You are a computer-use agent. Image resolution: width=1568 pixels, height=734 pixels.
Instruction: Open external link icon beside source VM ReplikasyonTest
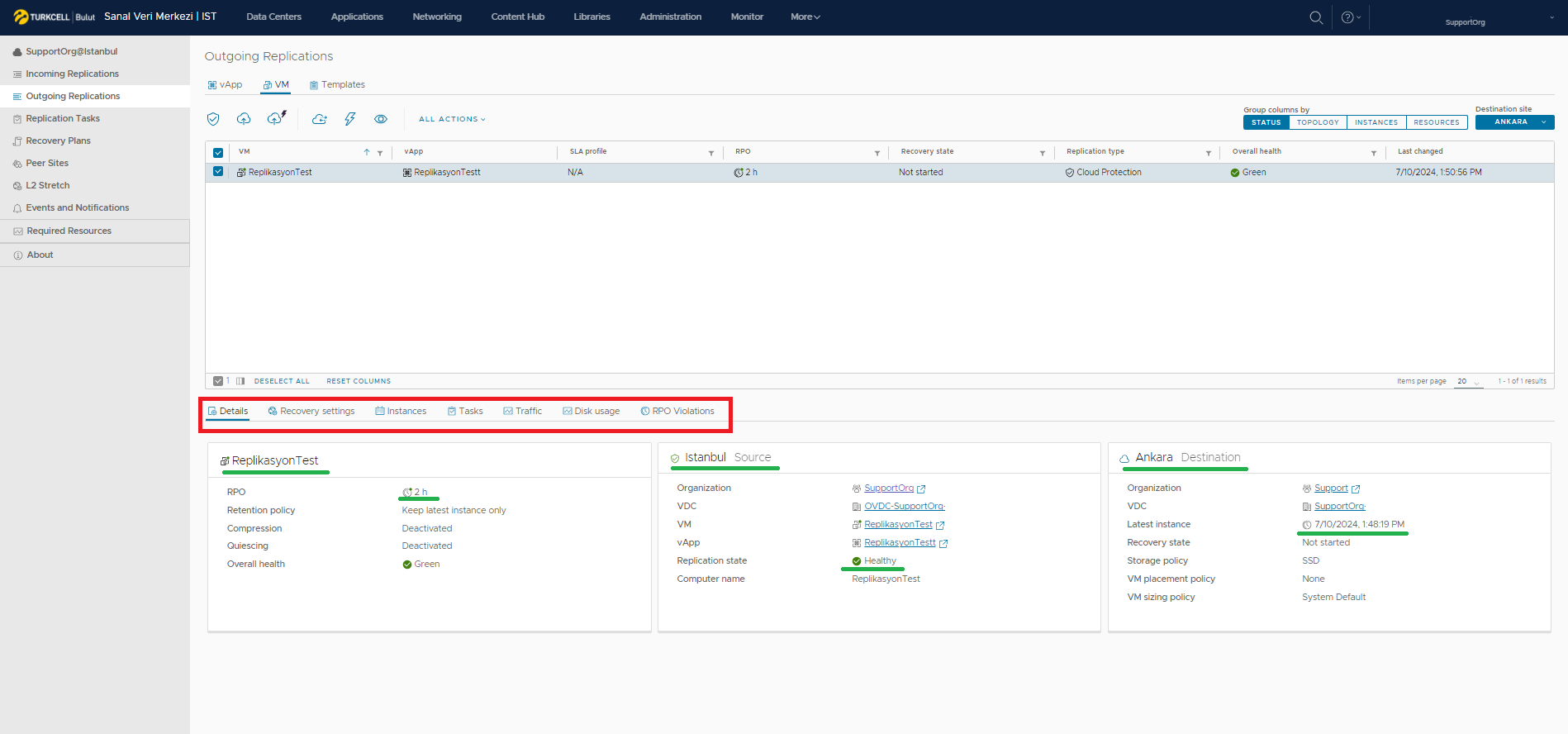coord(940,526)
